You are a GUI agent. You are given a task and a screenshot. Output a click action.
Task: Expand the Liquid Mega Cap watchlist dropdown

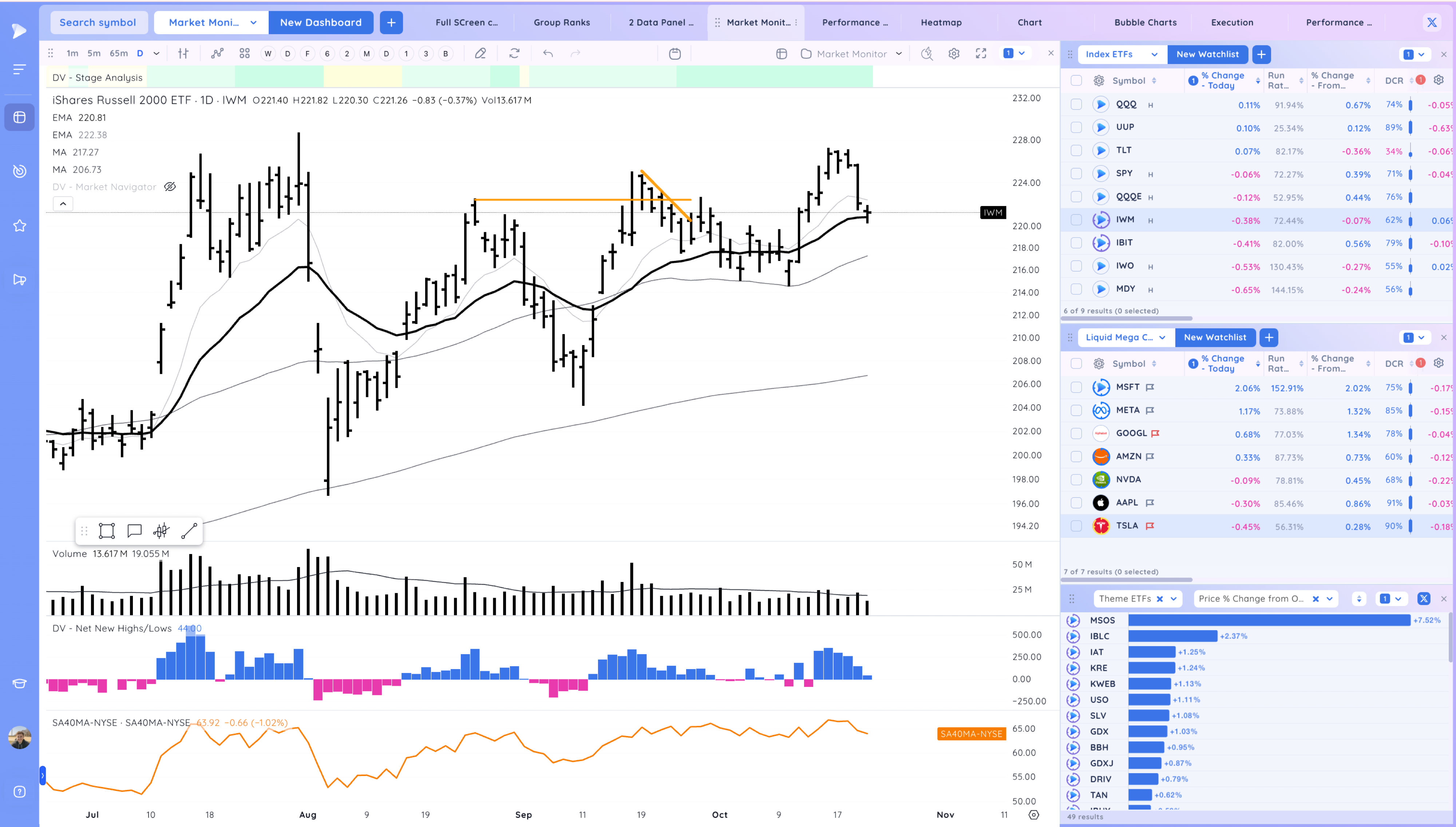point(1162,337)
